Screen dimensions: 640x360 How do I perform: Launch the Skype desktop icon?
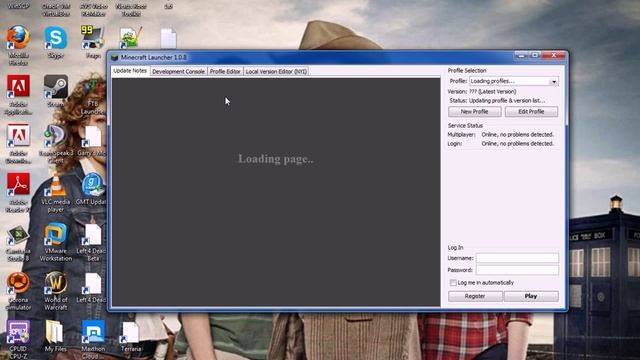[56, 38]
